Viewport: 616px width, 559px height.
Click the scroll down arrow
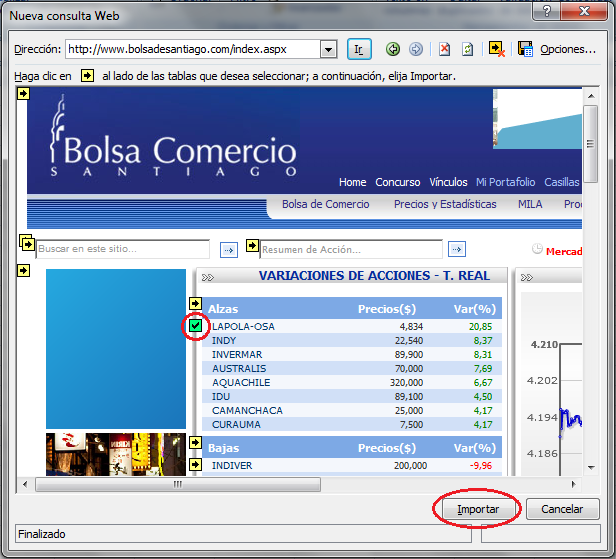click(591, 467)
